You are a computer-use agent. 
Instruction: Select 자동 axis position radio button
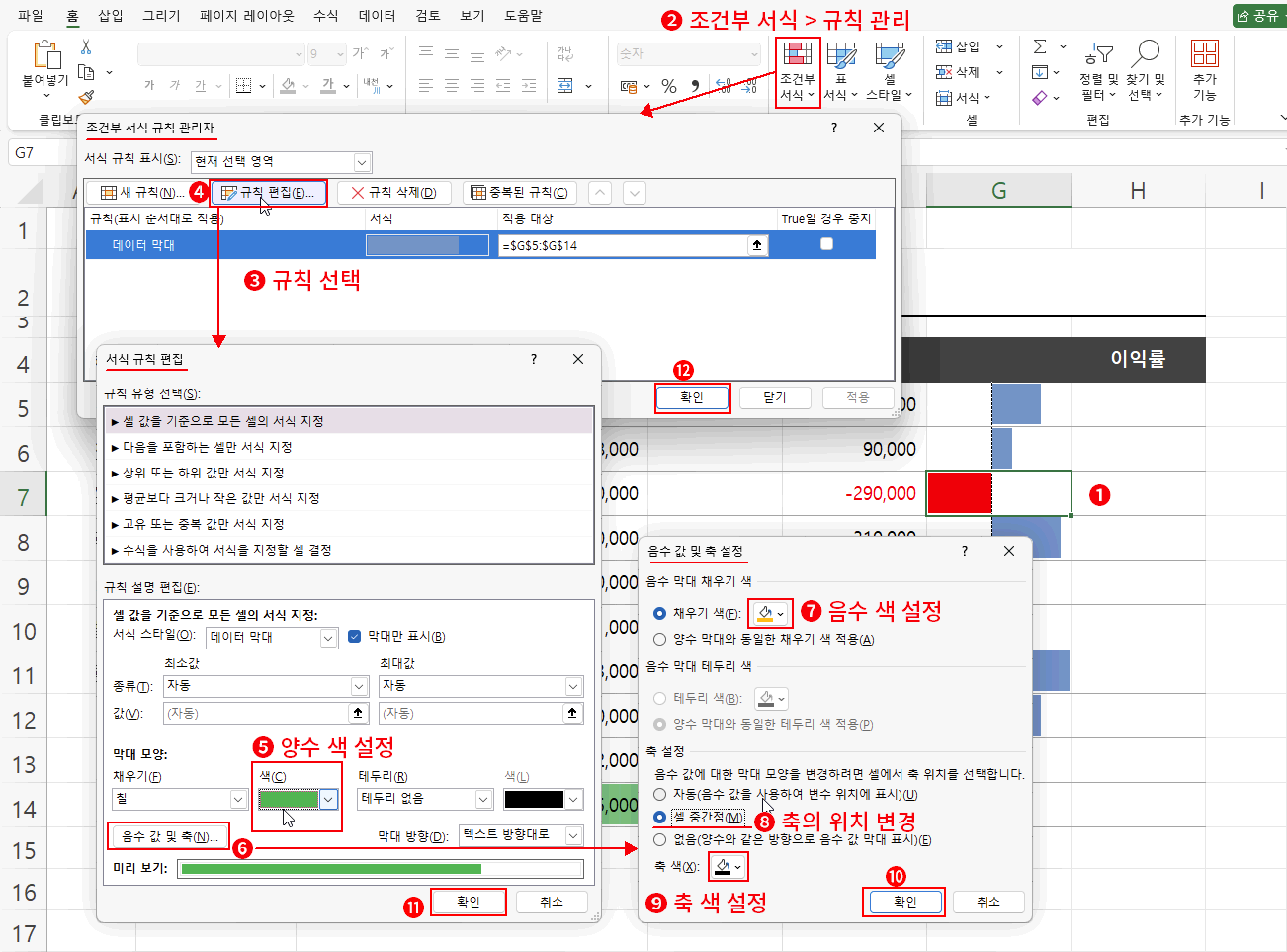(x=660, y=794)
